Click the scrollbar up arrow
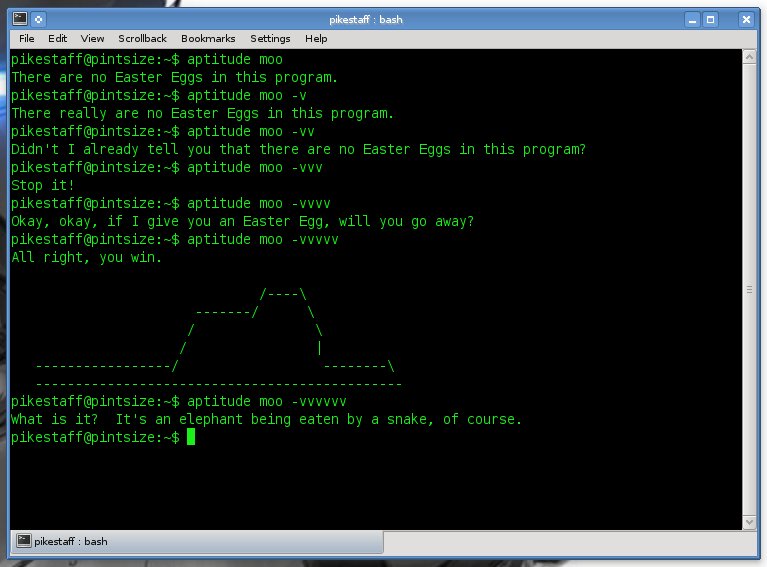This screenshot has height=567, width=767. point(749,57)
